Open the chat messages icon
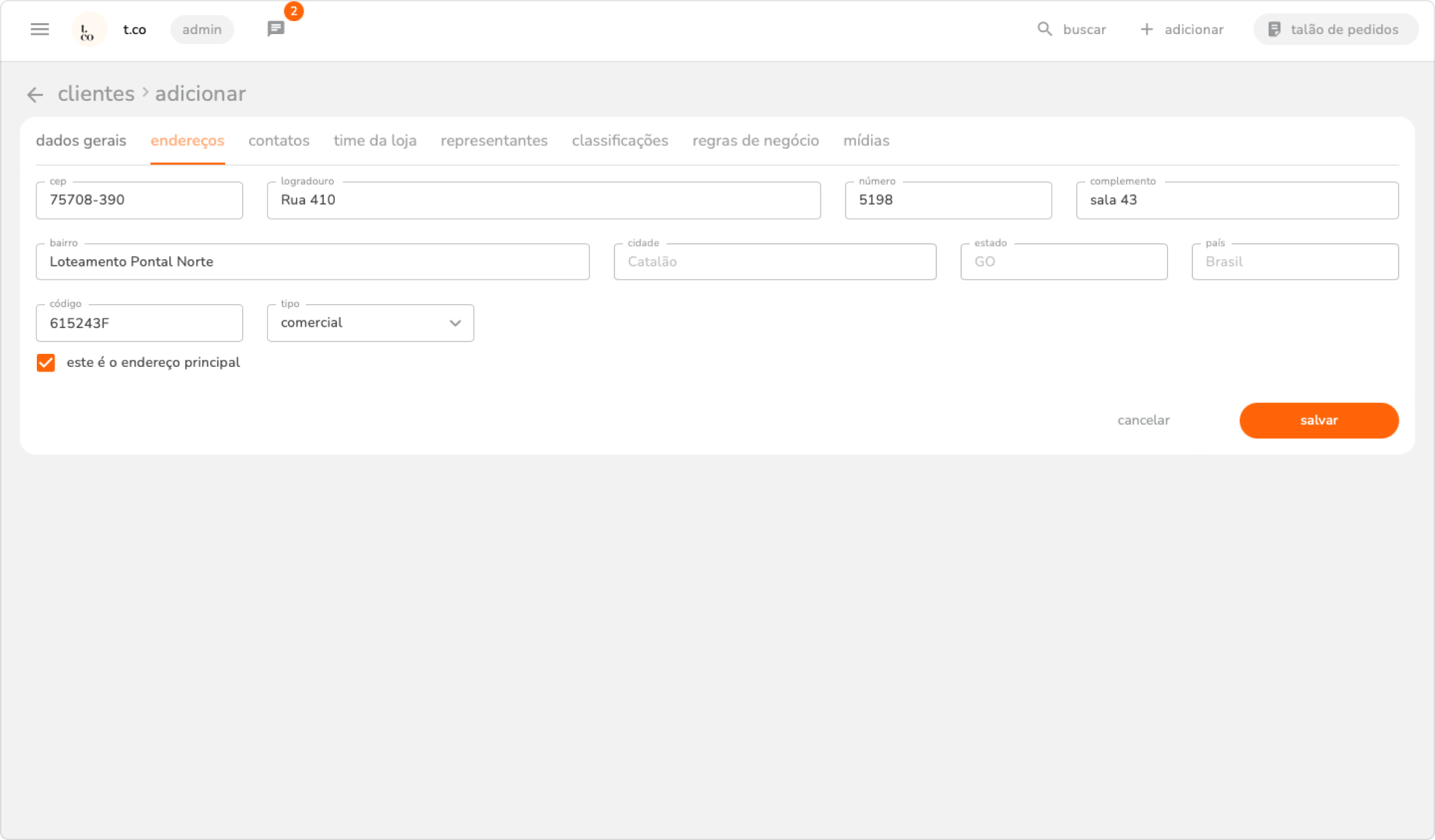 click(x=276, y=29)
